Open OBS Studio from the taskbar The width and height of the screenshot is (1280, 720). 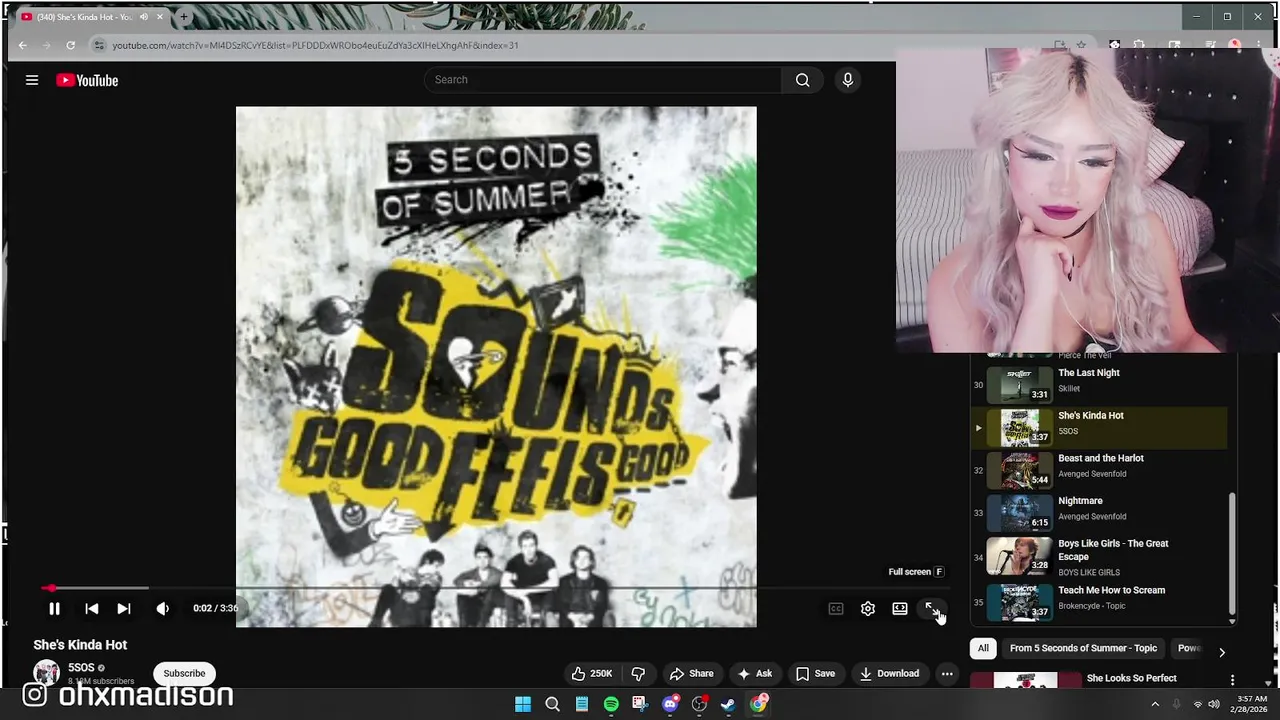(699, 704)
